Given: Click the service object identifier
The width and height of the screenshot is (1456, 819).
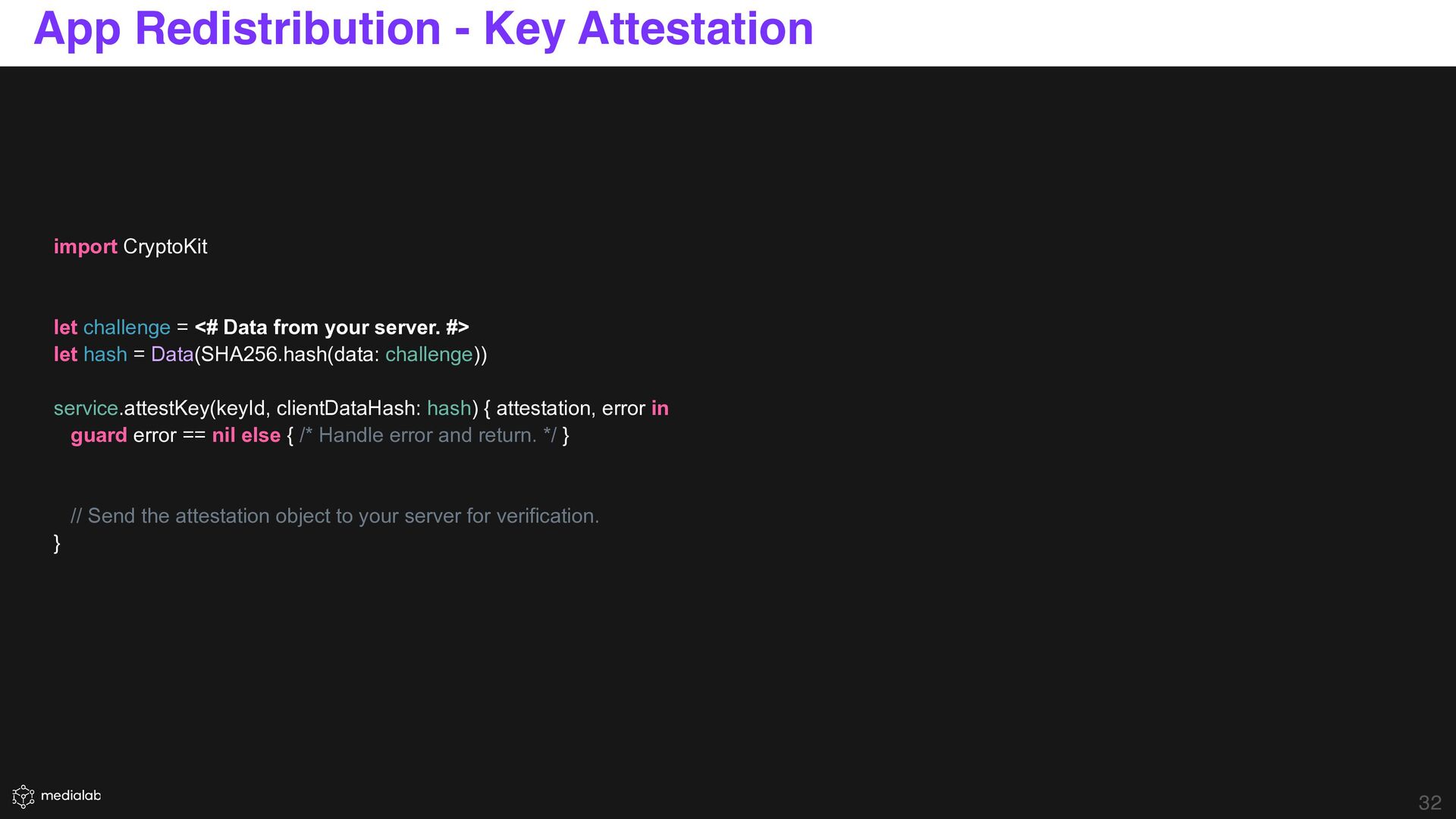Looking at the screenshot, I should (x=86, y=408).
